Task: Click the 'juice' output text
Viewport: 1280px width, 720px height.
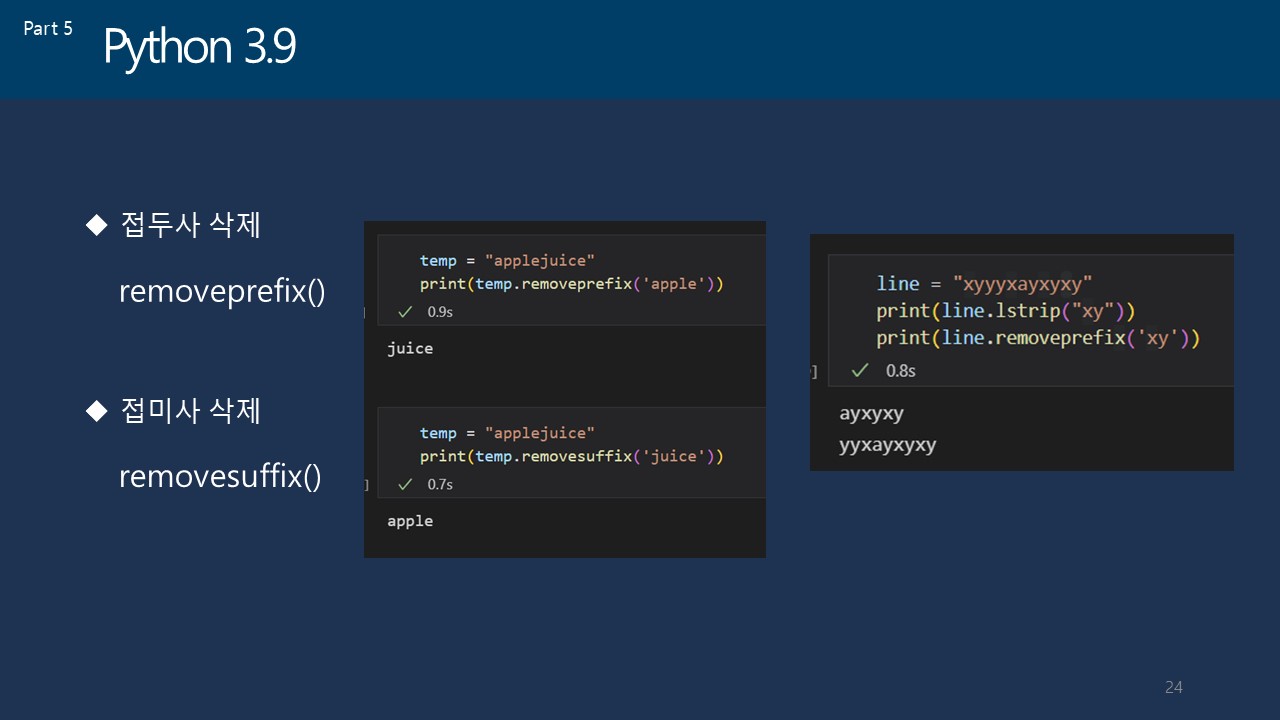Action: [x=410, y=348]
